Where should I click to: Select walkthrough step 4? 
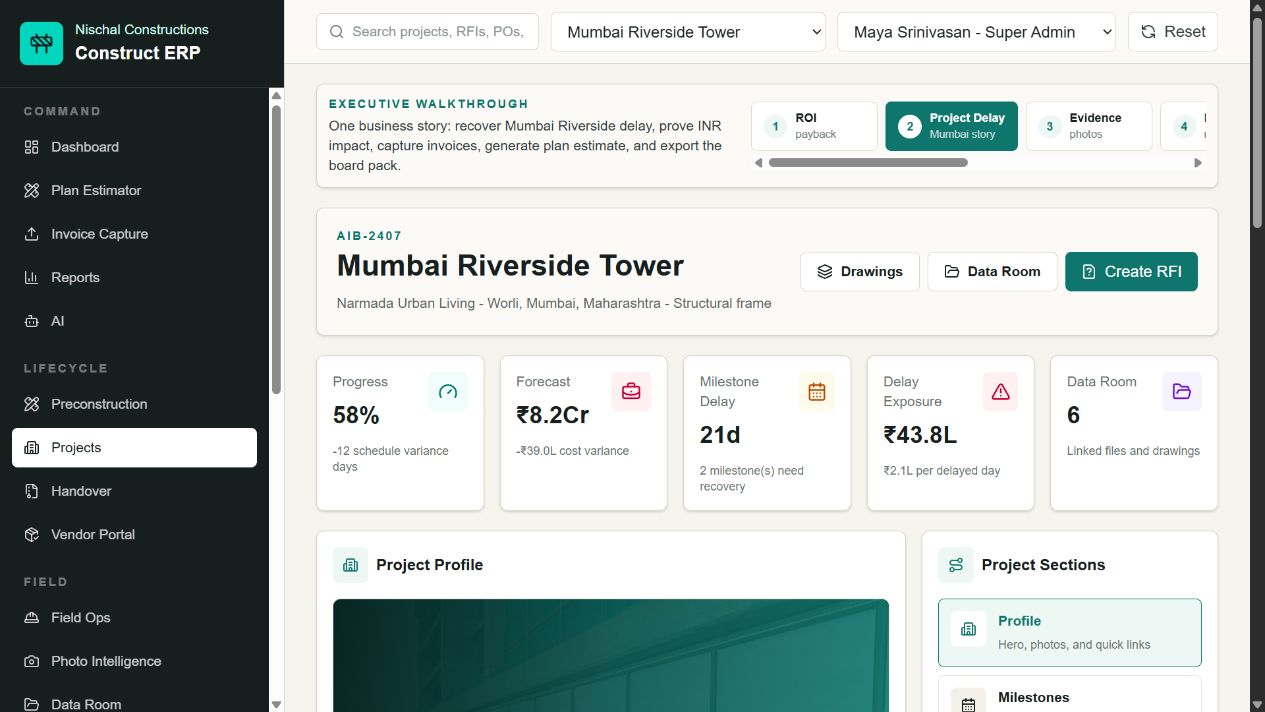pos(1184,126)
